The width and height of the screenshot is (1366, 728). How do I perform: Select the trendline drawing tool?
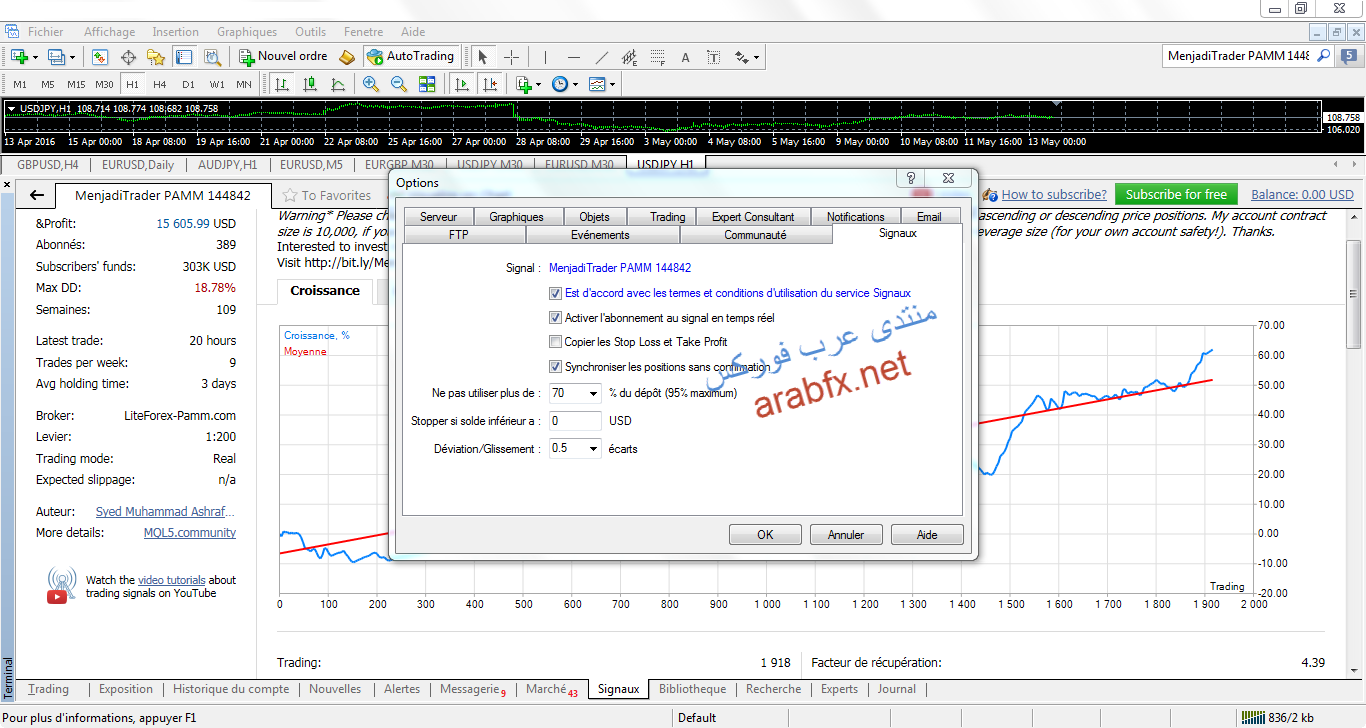(601, 57)
